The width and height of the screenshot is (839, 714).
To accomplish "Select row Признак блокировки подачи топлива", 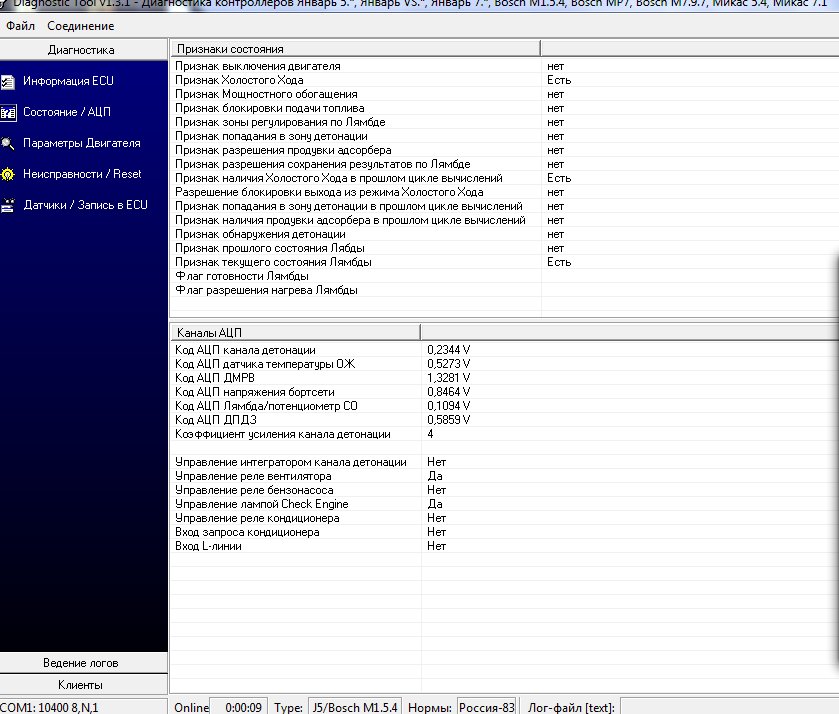I will (x=504, y=108).
